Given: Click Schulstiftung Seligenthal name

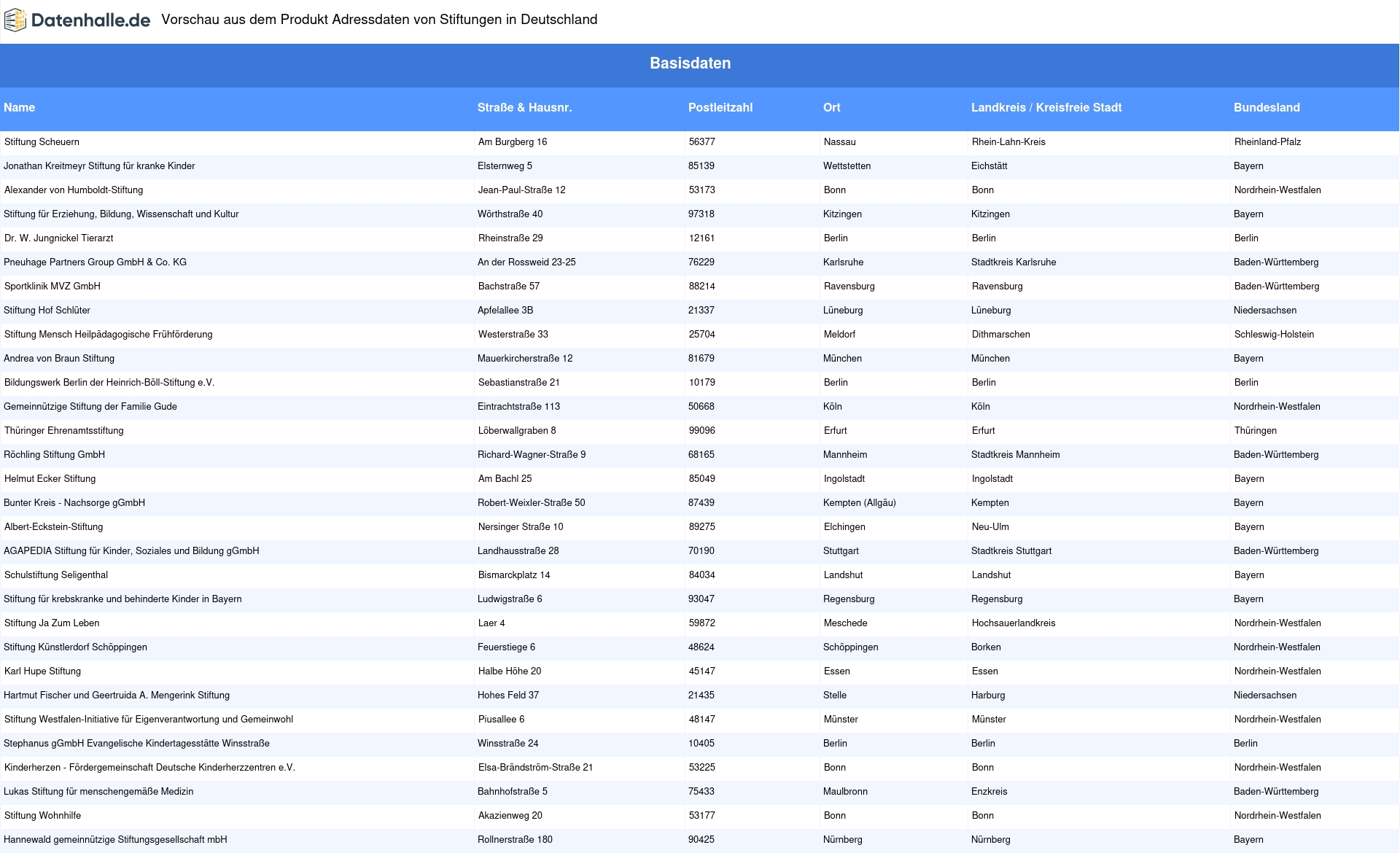Looking at the screenshot, I should point(56,575).
